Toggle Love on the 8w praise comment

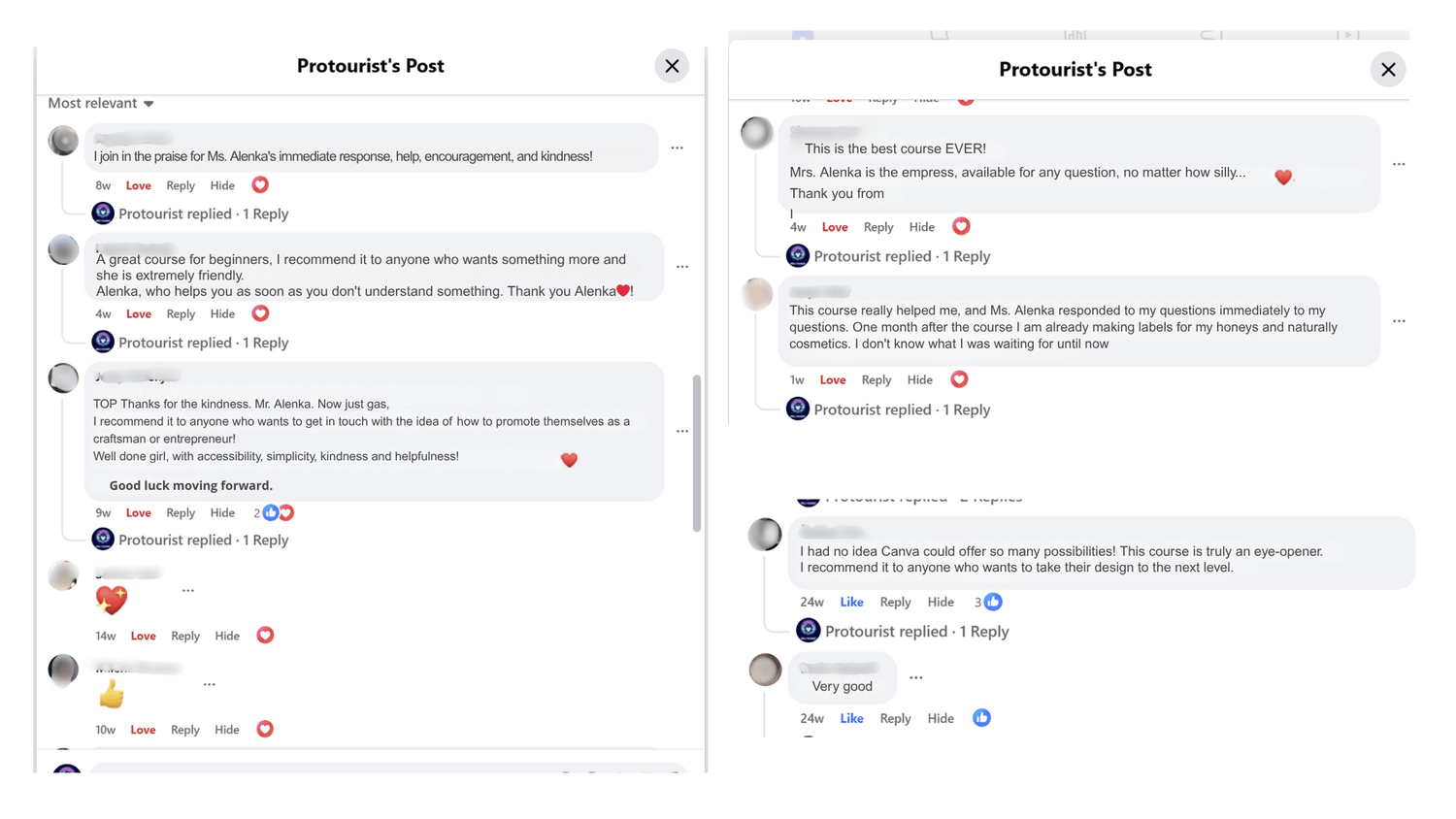tap(139, 186)
